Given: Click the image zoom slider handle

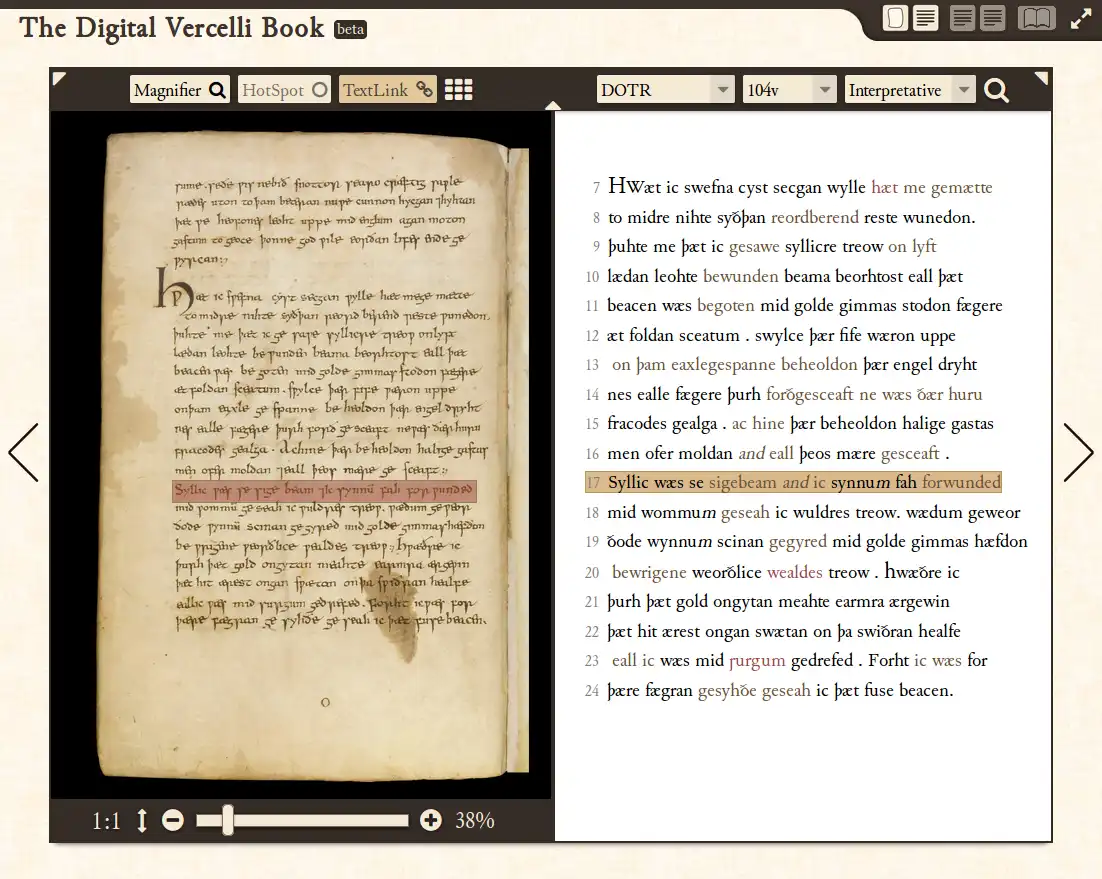Looking at the screenshot, I should point(228,820).
